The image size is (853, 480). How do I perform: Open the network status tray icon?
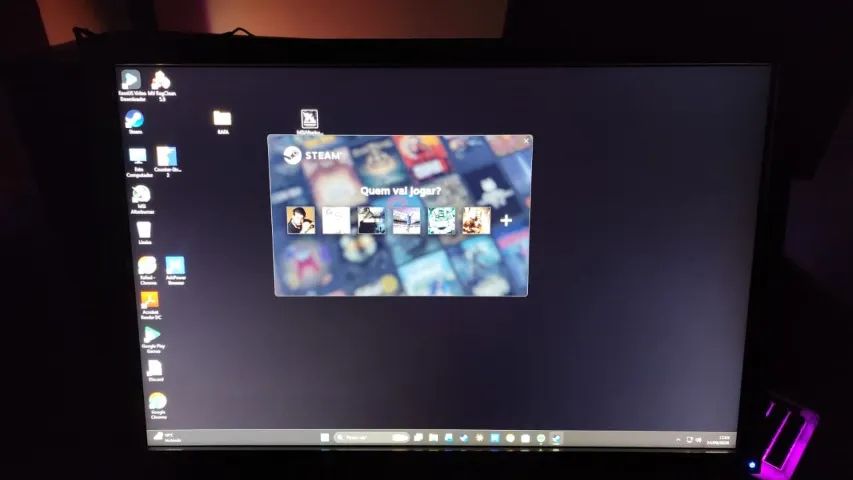point(689,440)
